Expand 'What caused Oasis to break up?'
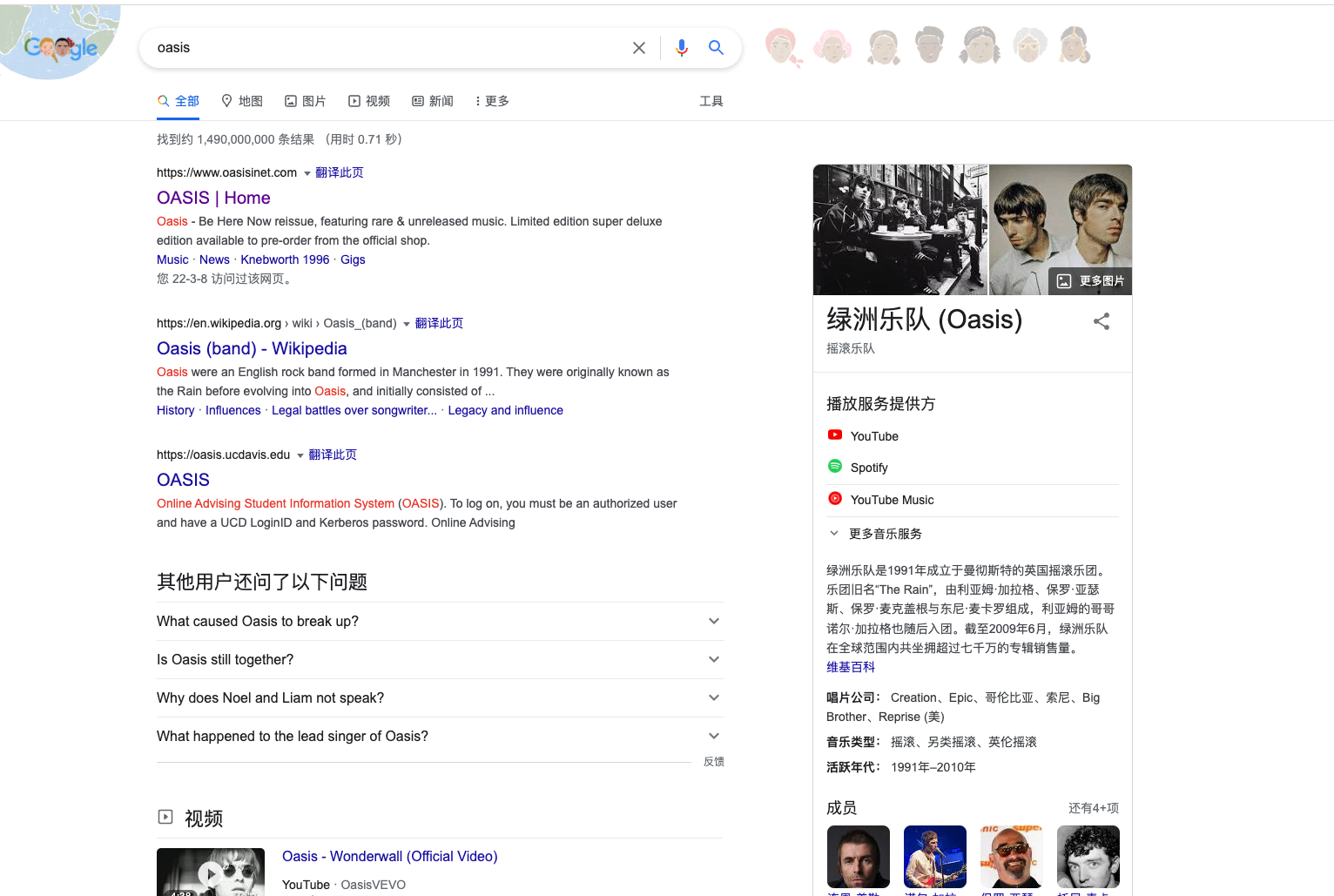 pyautogui.click(x=441, y=621)
